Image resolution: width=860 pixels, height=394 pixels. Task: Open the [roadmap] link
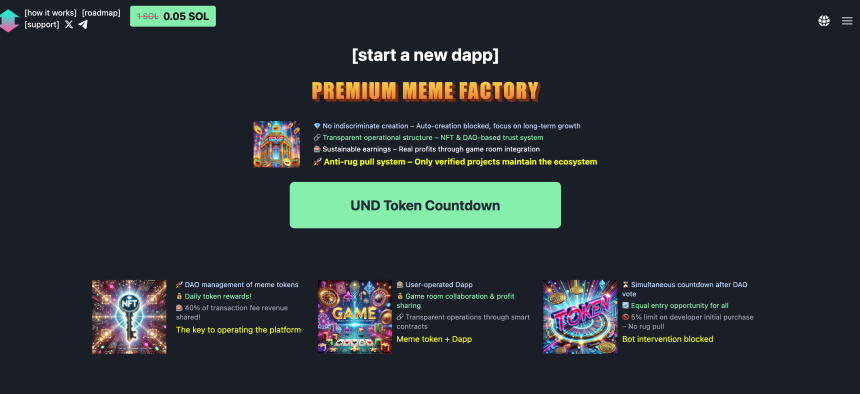coord(101,13)
